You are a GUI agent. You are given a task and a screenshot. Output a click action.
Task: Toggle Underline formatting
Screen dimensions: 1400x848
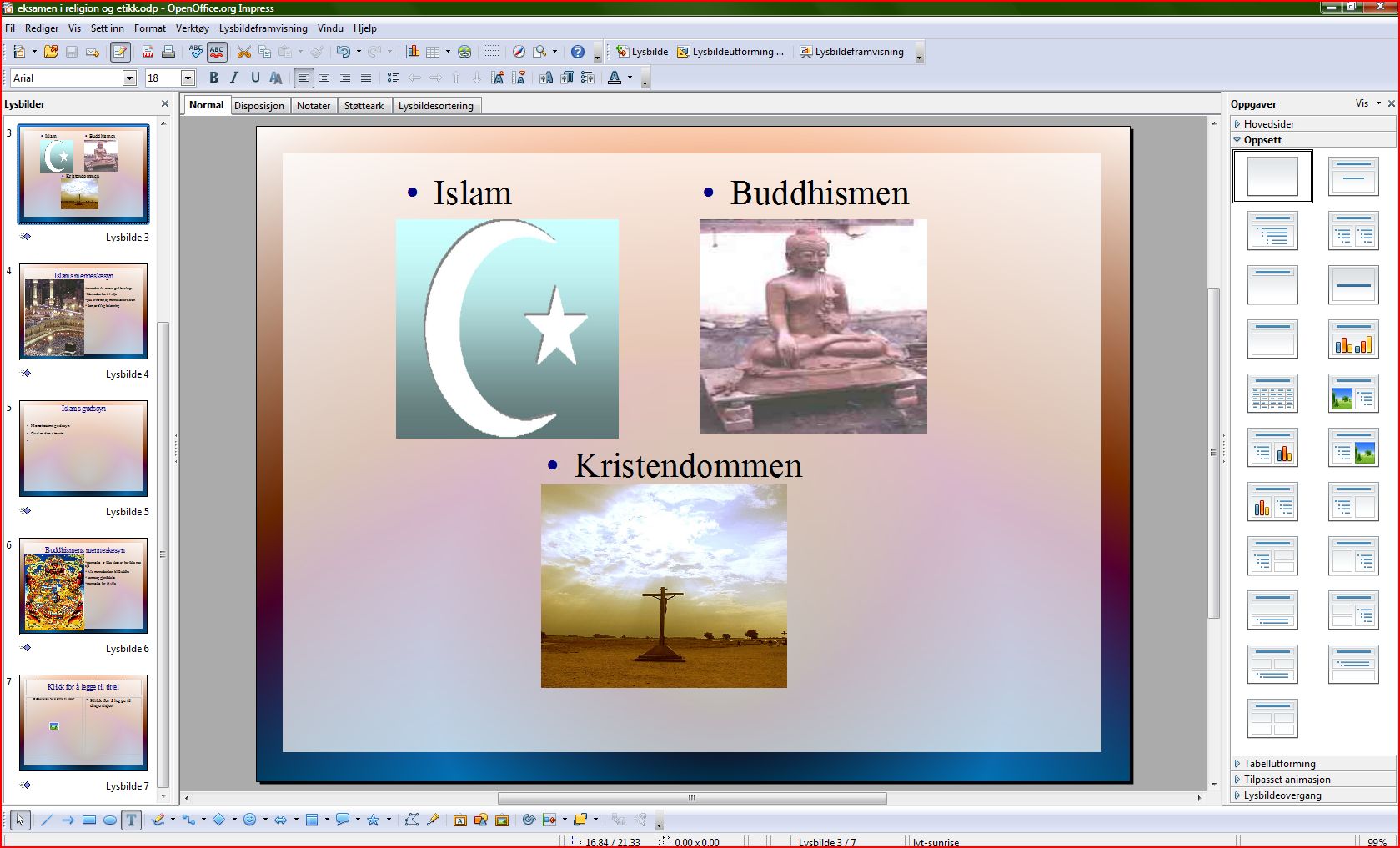tap(255, 78)
